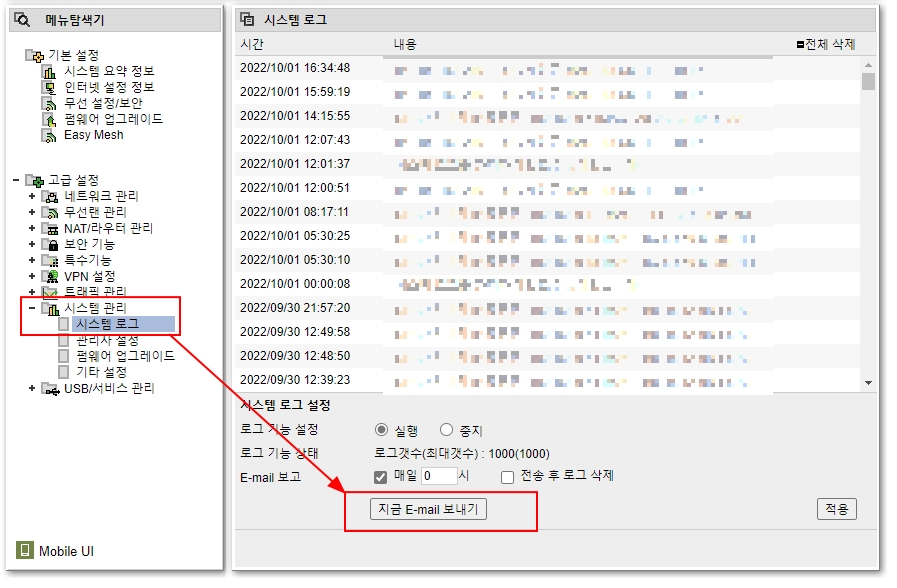Click the 메뉴탐색기 search magnifier icon
897x588 pixels.
22,20
